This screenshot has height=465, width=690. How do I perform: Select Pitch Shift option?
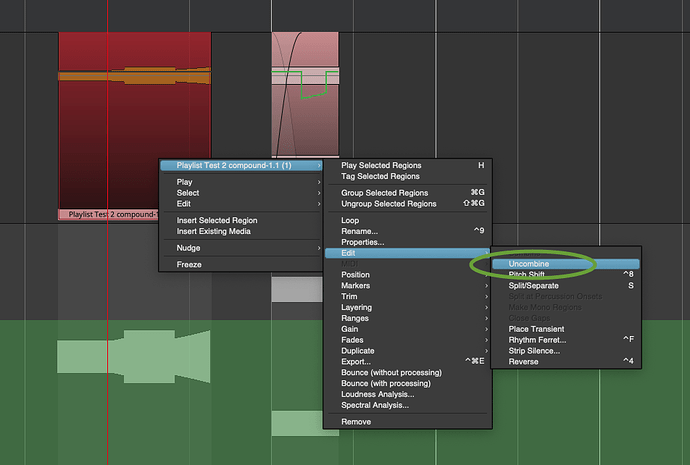pos(530,274)
